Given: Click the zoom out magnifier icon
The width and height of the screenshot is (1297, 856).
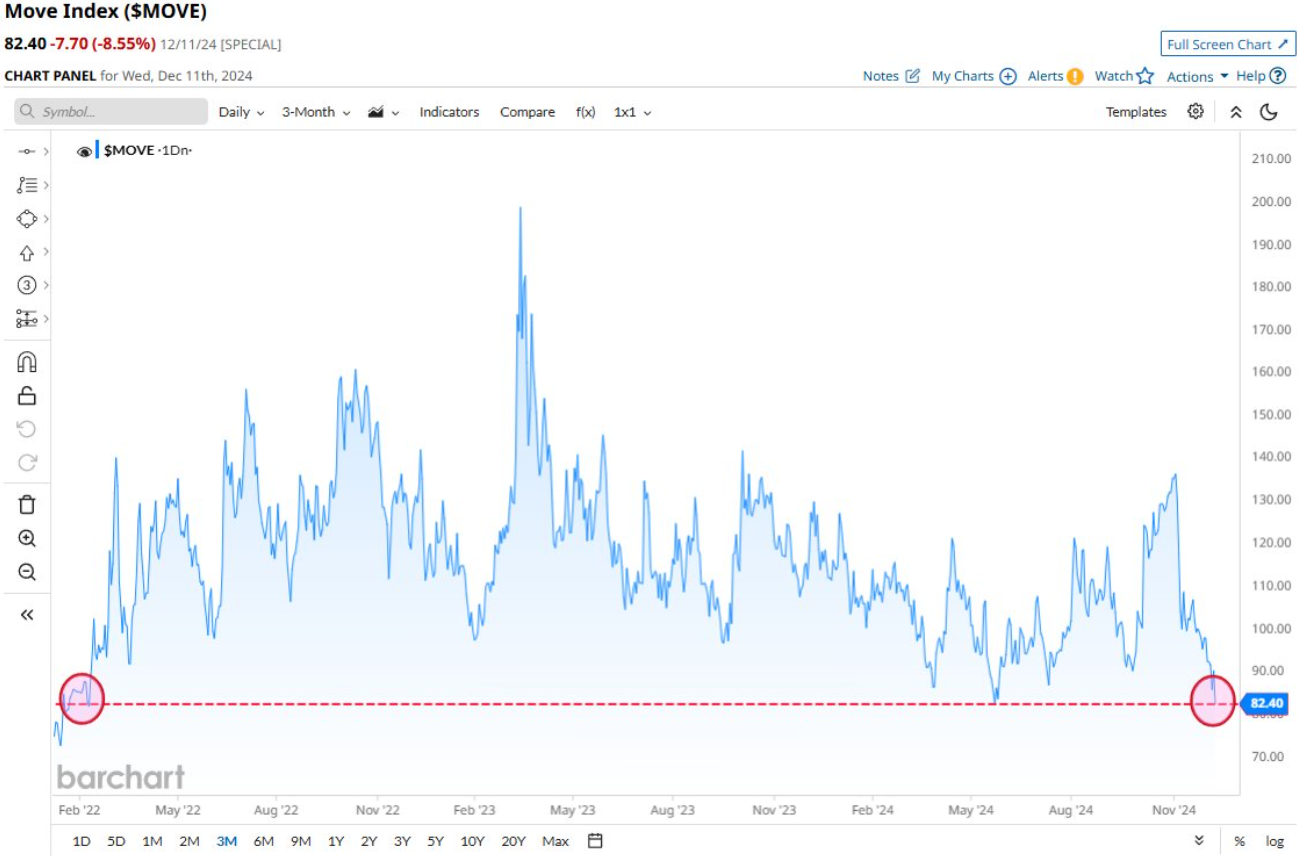Looking at the screenshot, I should pyautogui.click(x=27, y=572).
